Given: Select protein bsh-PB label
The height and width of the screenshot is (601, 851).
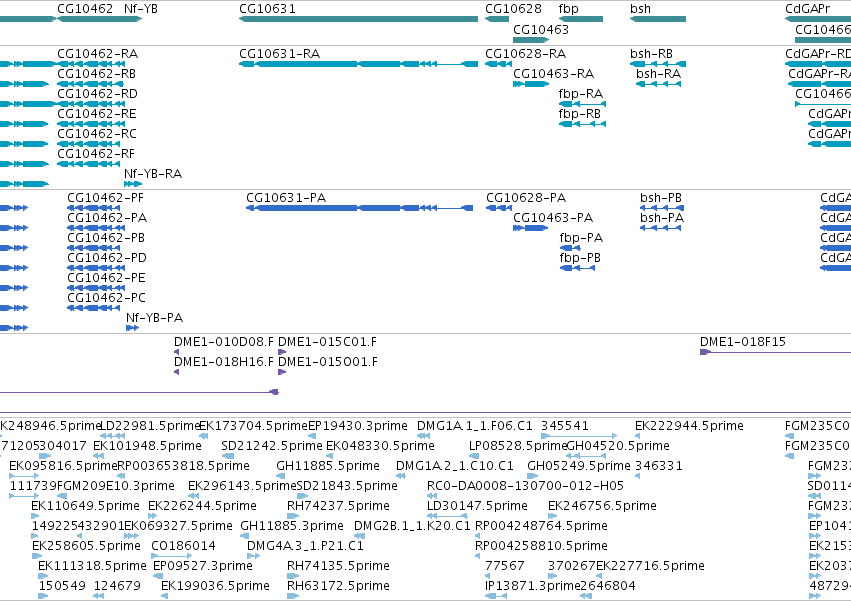Looking at the screenshot, I should (661, 198).
